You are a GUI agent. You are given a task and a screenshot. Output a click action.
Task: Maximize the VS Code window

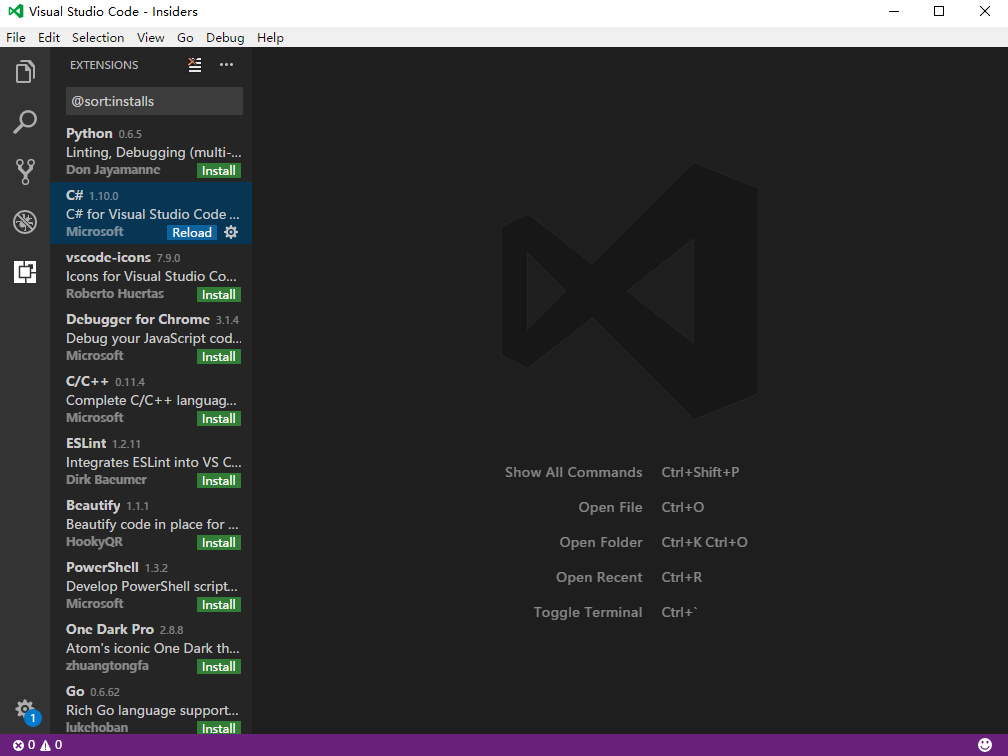point(939,12)
